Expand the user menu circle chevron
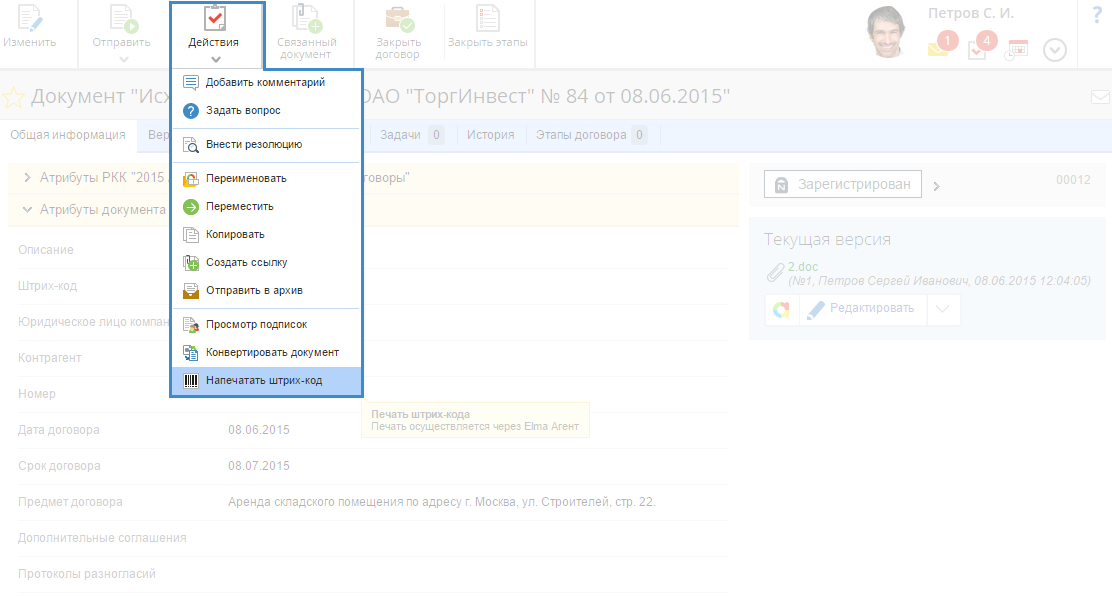Image resolution: width=1112 pixels, height=598 pixels. pyautogui.click(x=1055, y=50)
